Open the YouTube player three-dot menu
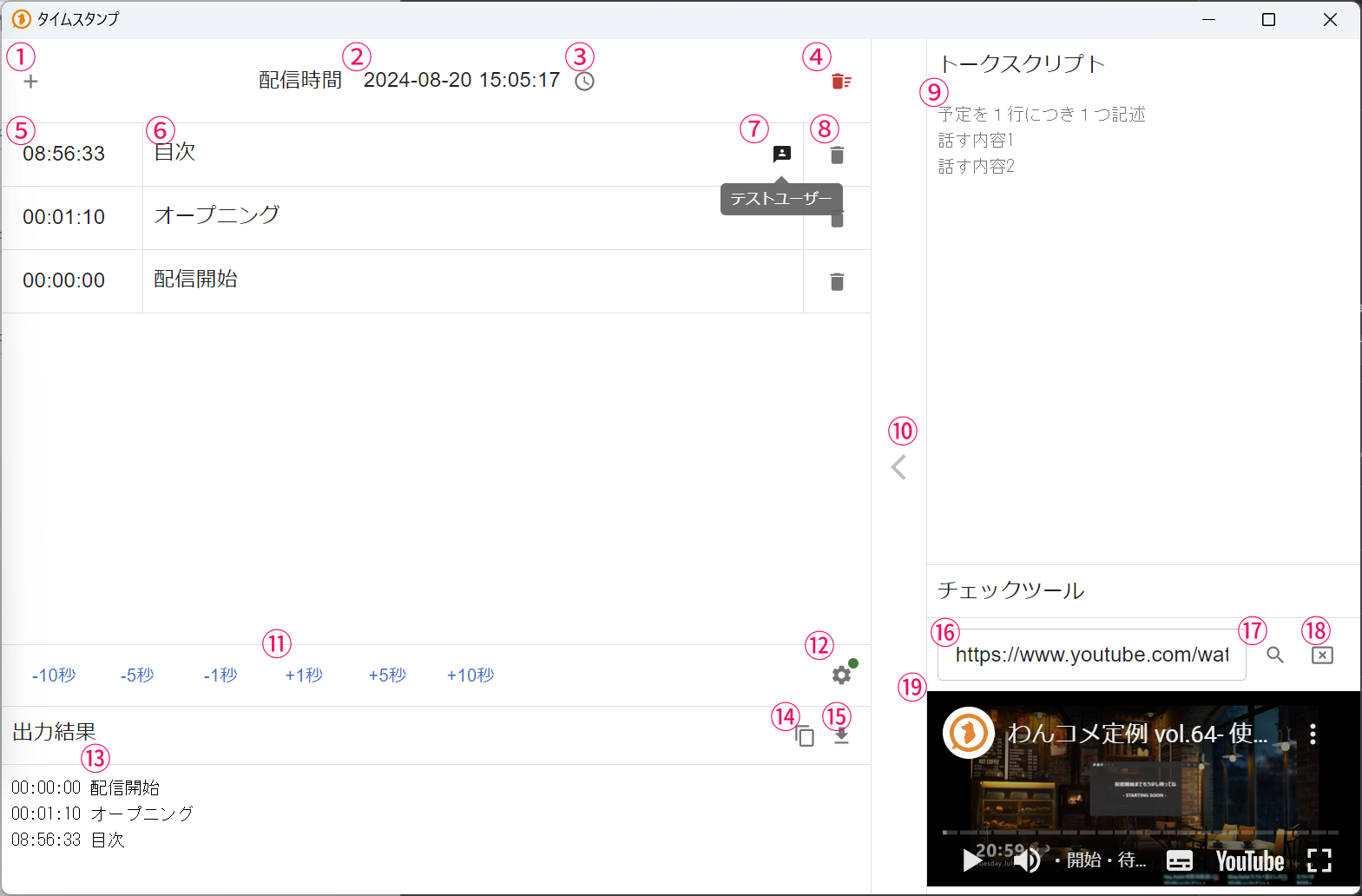1362x896 pixels. pyautogui.click(x=1313, y=735)
